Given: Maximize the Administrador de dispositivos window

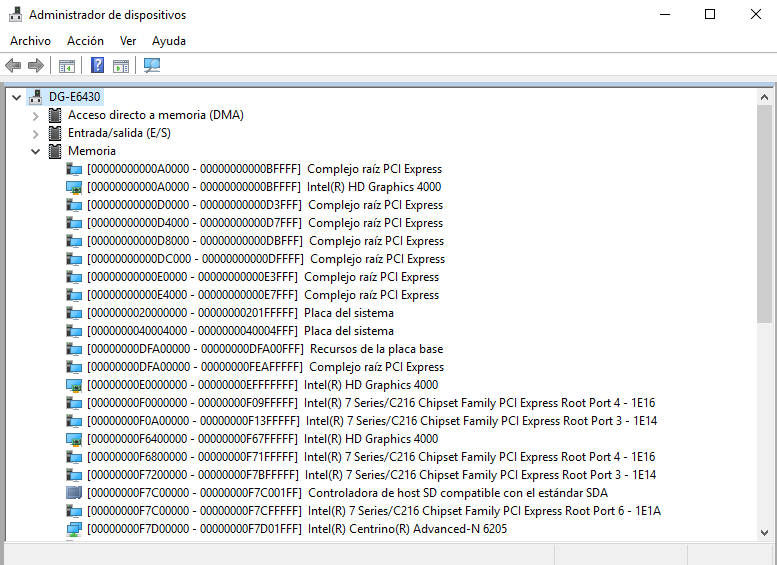Looking at the screenshot, I should click(710, 14).
